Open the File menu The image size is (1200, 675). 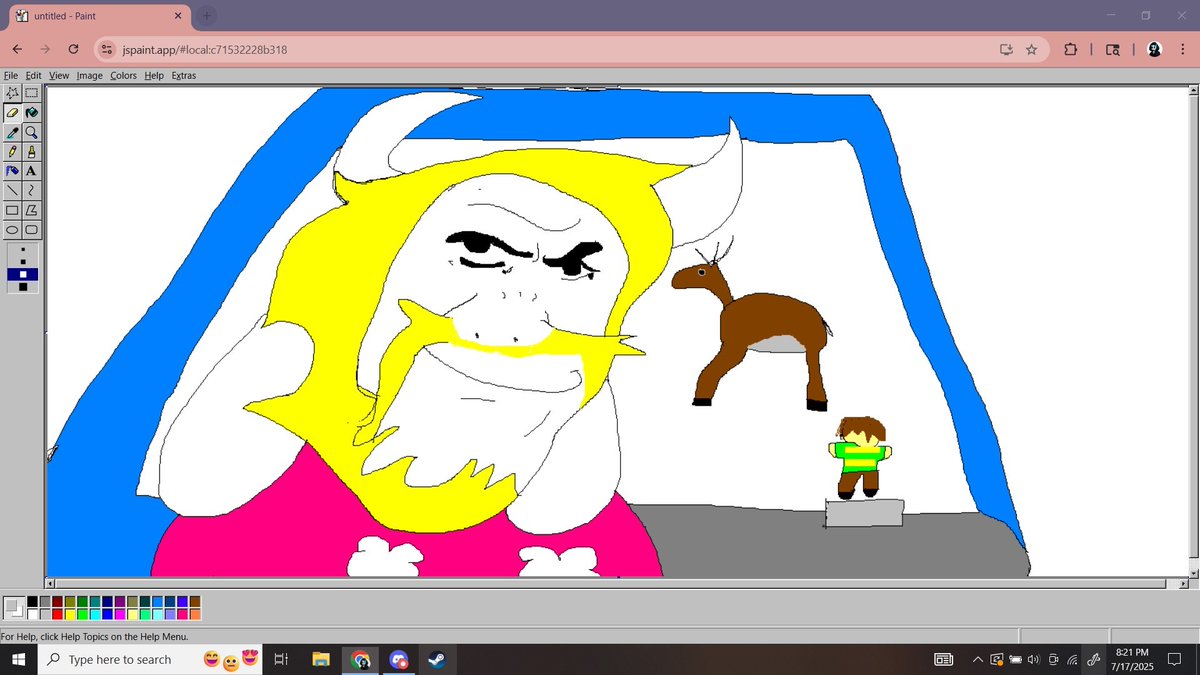coord(11,75)
